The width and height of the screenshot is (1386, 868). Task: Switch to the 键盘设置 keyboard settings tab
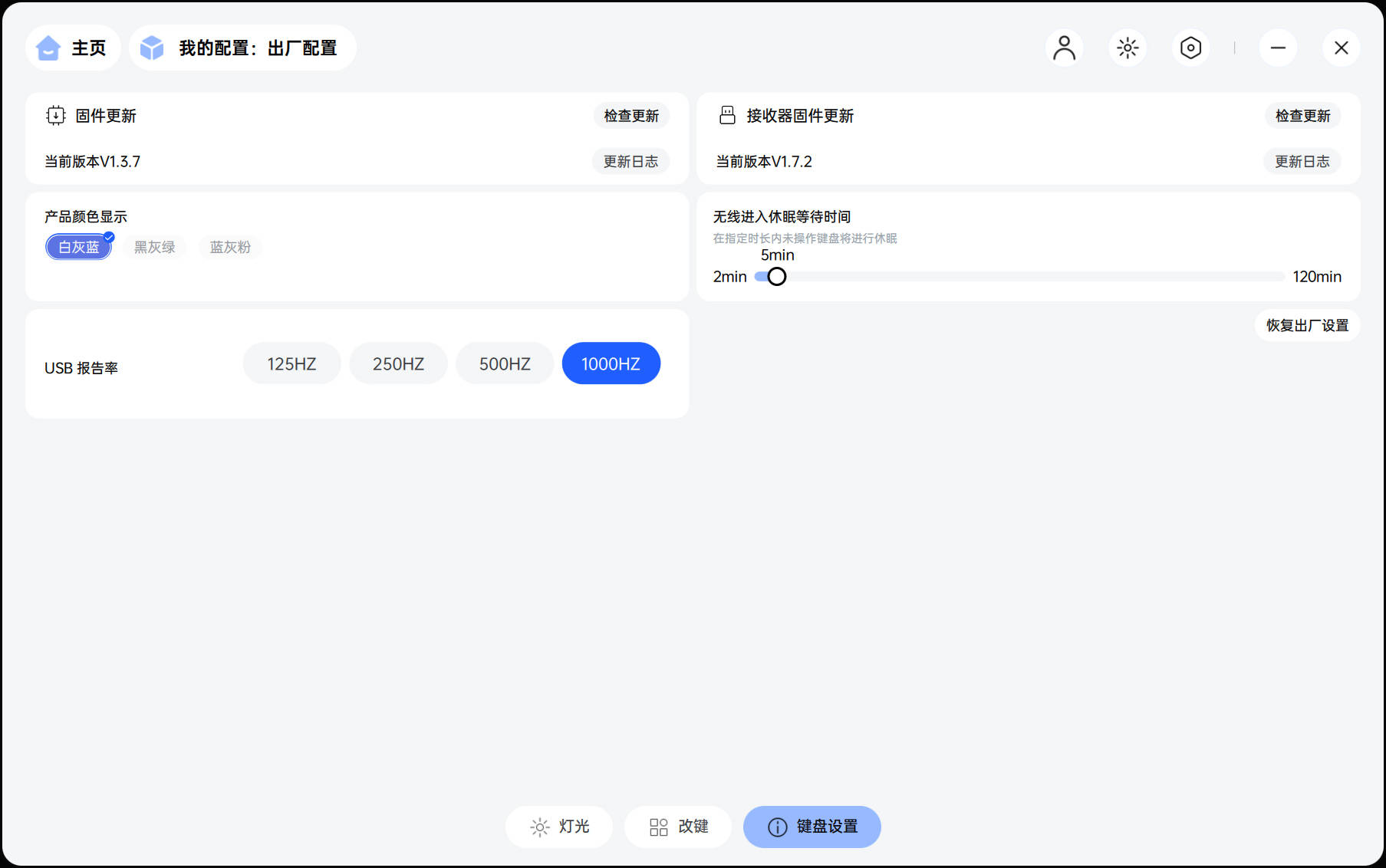point(812,827)
